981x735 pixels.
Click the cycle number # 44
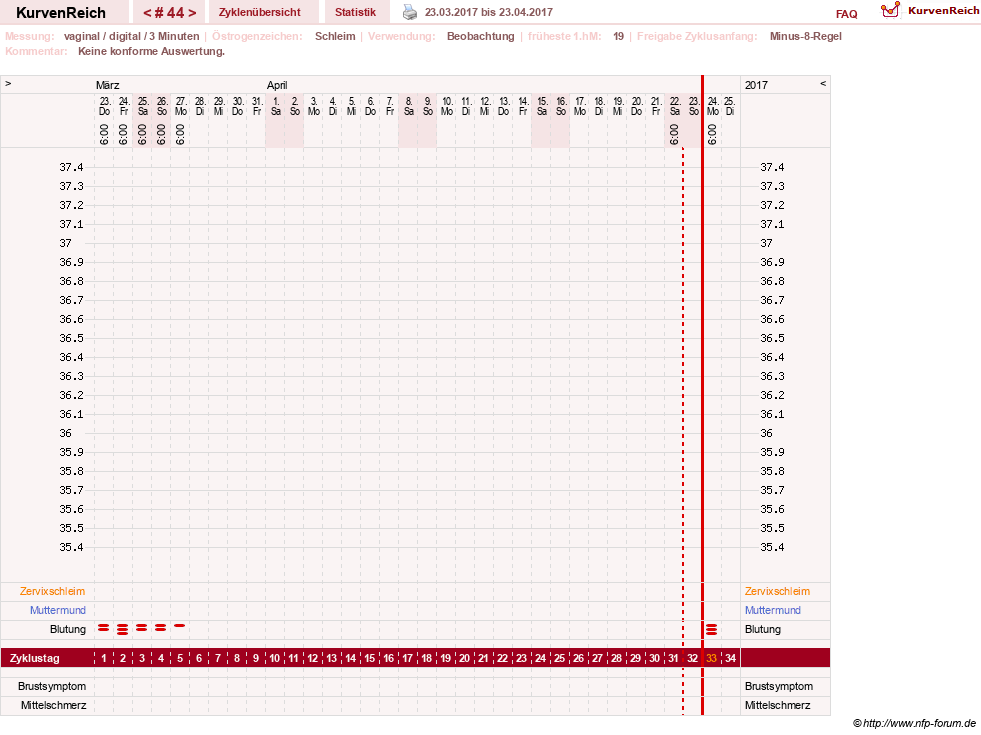click(170, 13)
